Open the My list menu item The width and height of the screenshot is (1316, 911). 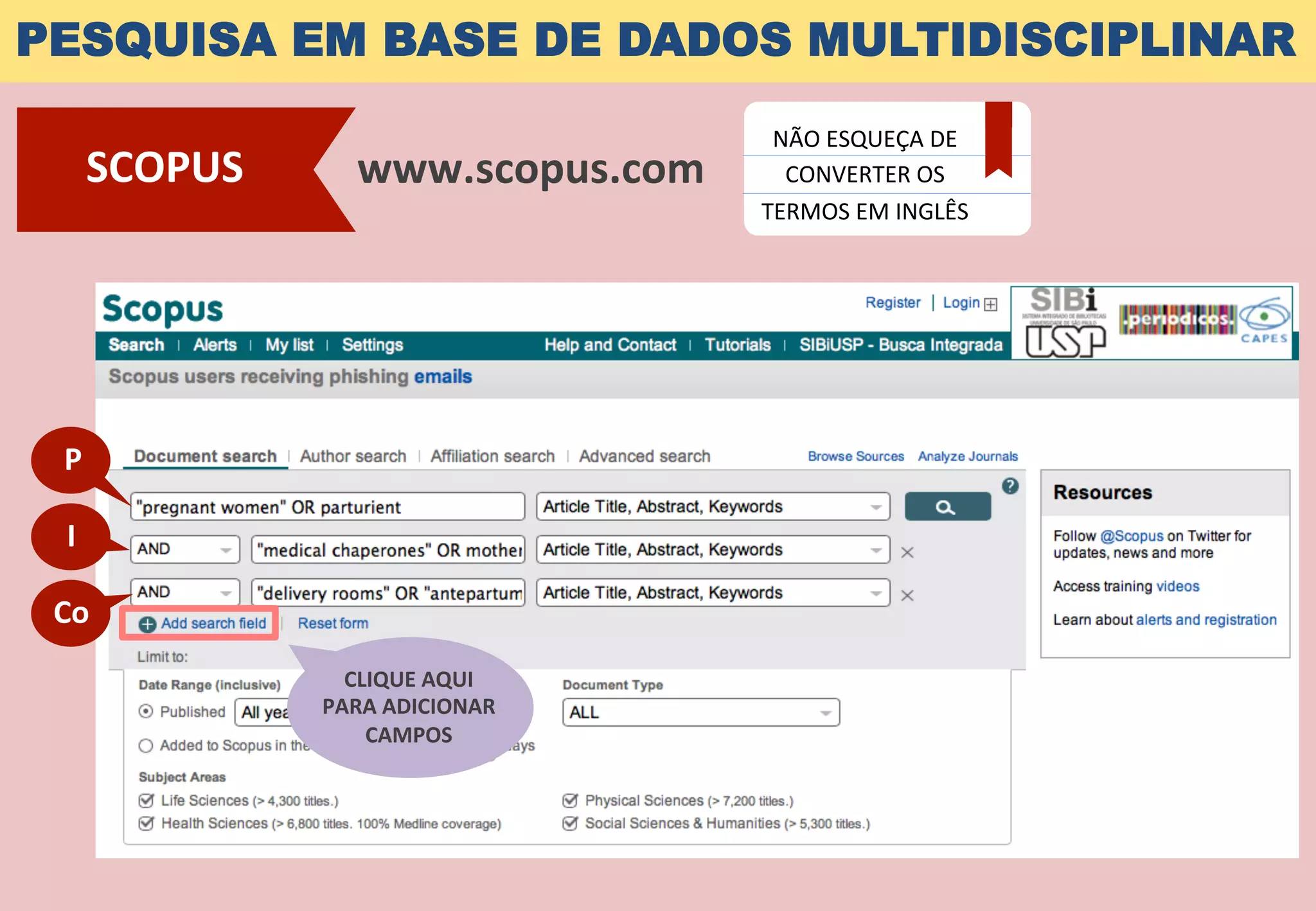pos(289,345)
